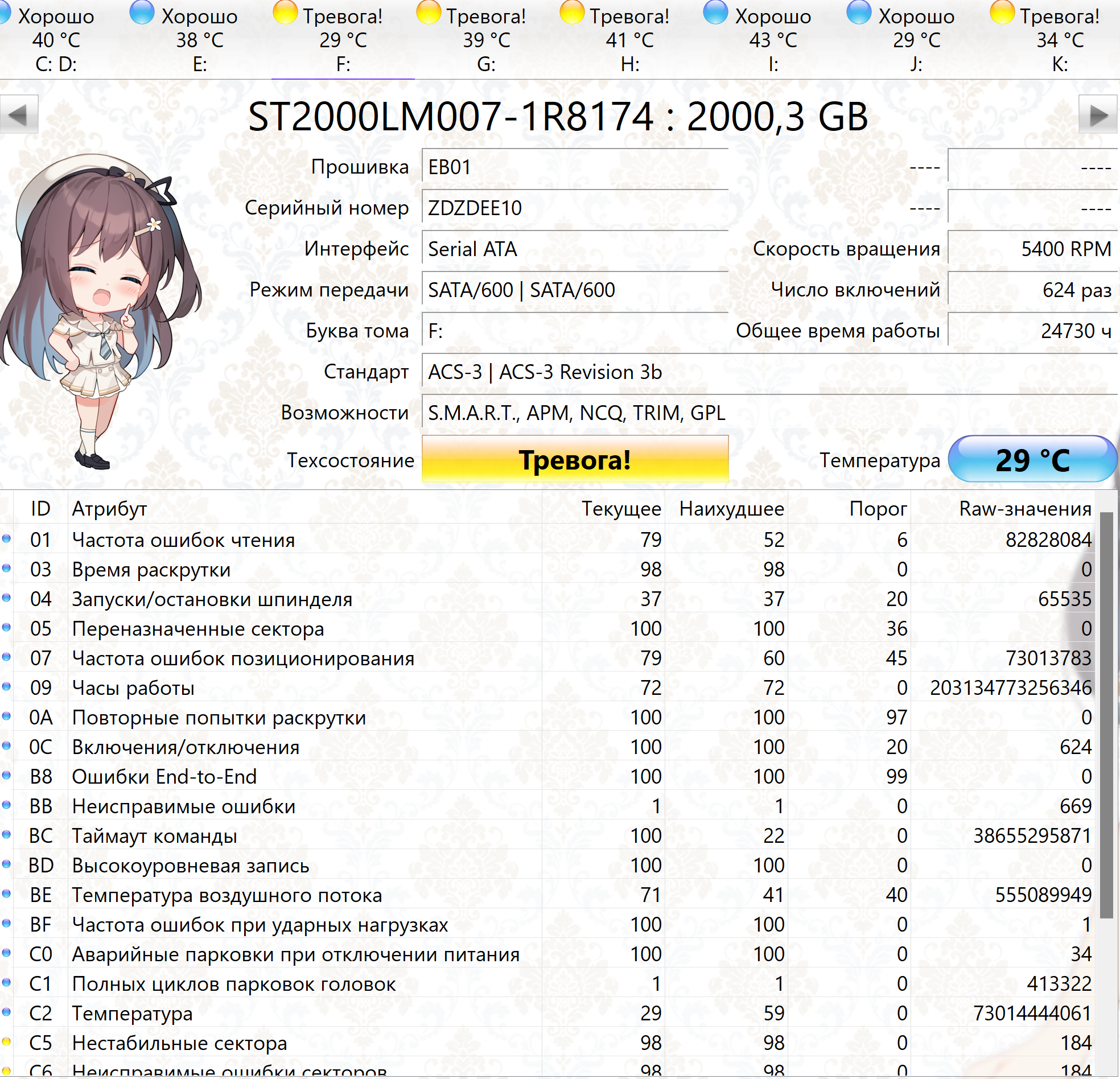Click the Raw-значения column header
This screenshot has width=1120, height=1079.
(1003, 508)
